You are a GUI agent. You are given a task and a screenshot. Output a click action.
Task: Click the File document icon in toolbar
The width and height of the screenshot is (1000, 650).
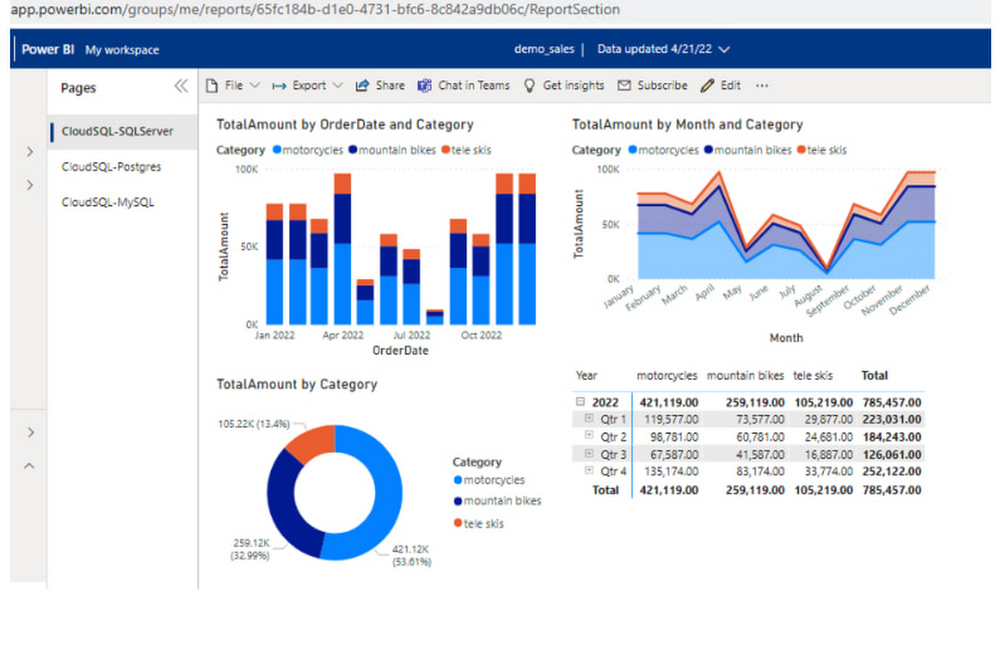(211, 86)
